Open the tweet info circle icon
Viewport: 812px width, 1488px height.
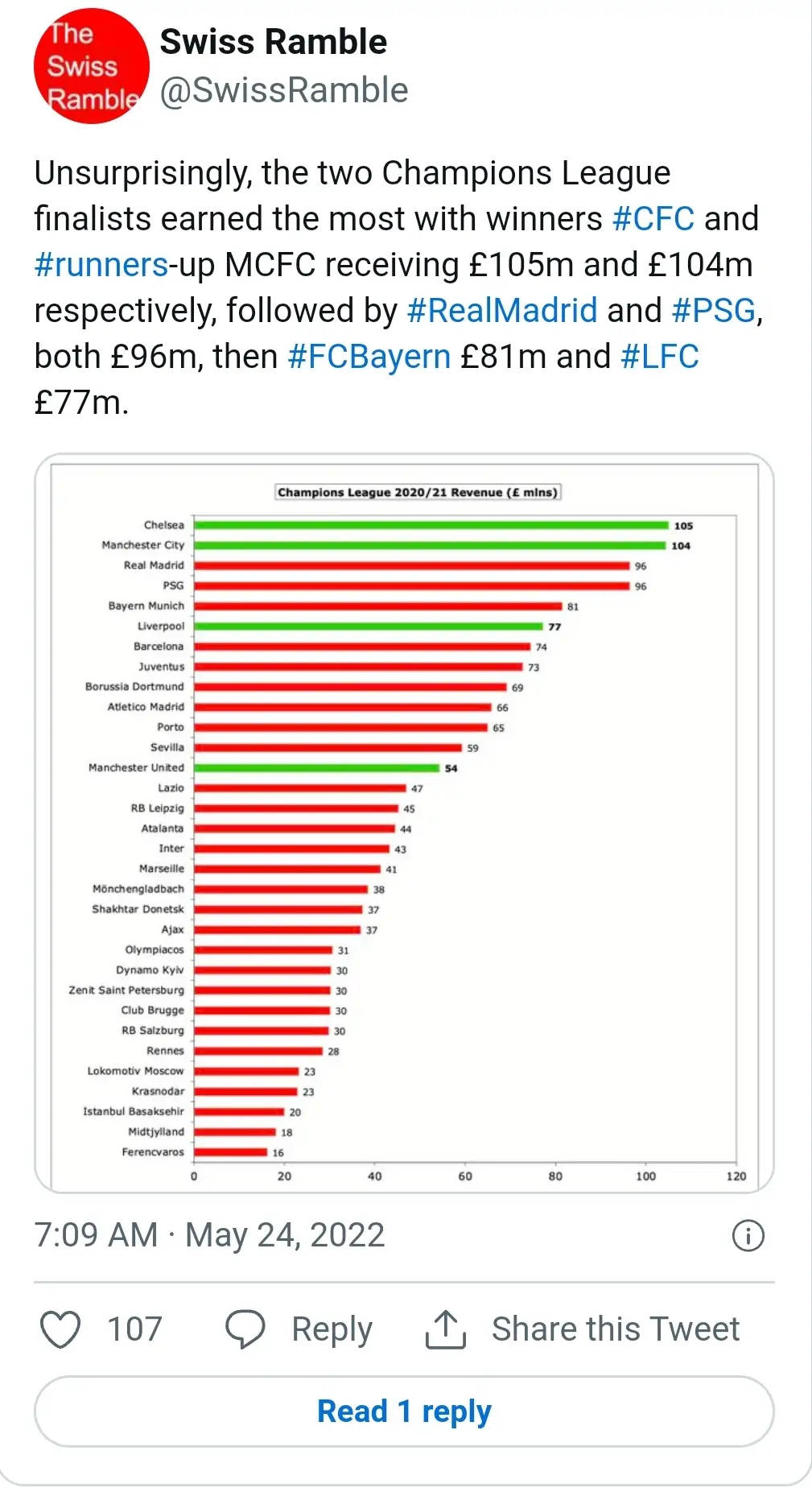pos(748,1235)
